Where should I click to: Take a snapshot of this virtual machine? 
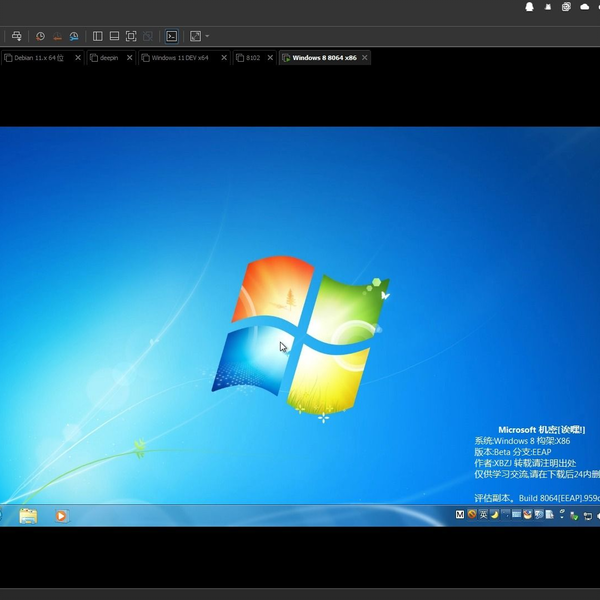40,36
